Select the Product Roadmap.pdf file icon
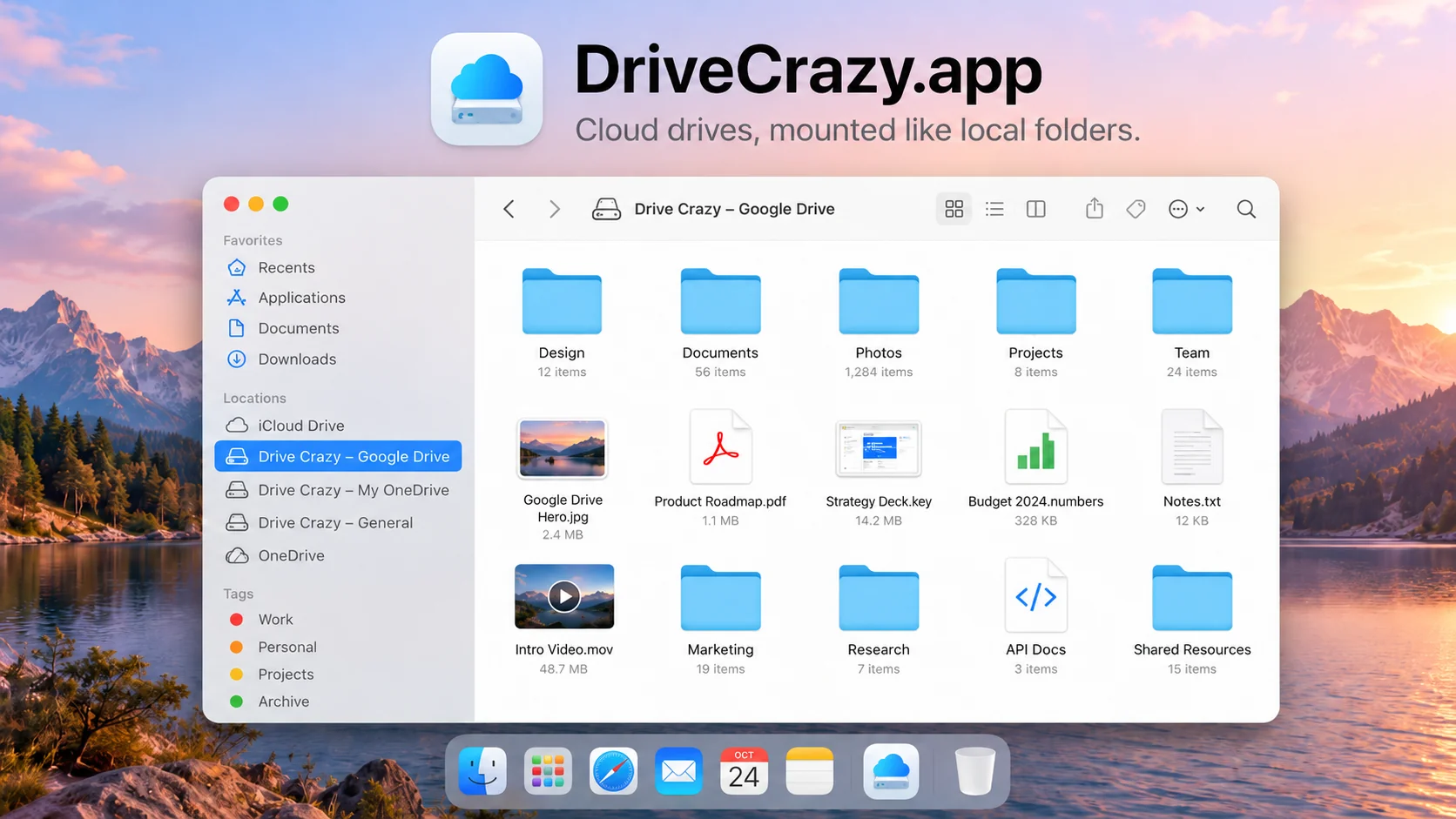The image size is (1456, 819). 720,446
